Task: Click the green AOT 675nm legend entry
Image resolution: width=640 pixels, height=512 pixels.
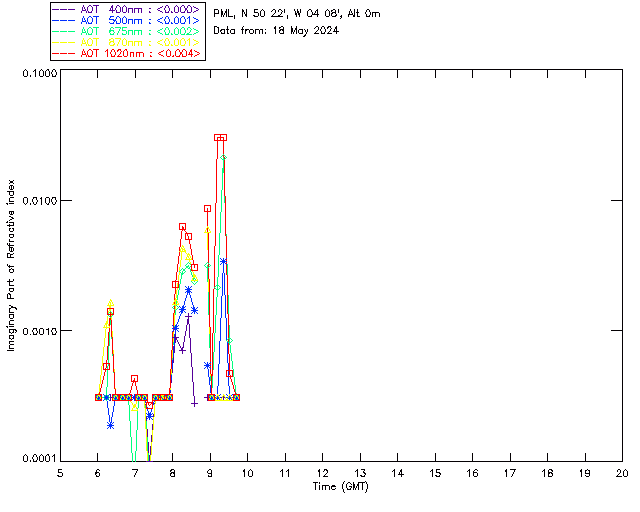Action: point(127,31)
